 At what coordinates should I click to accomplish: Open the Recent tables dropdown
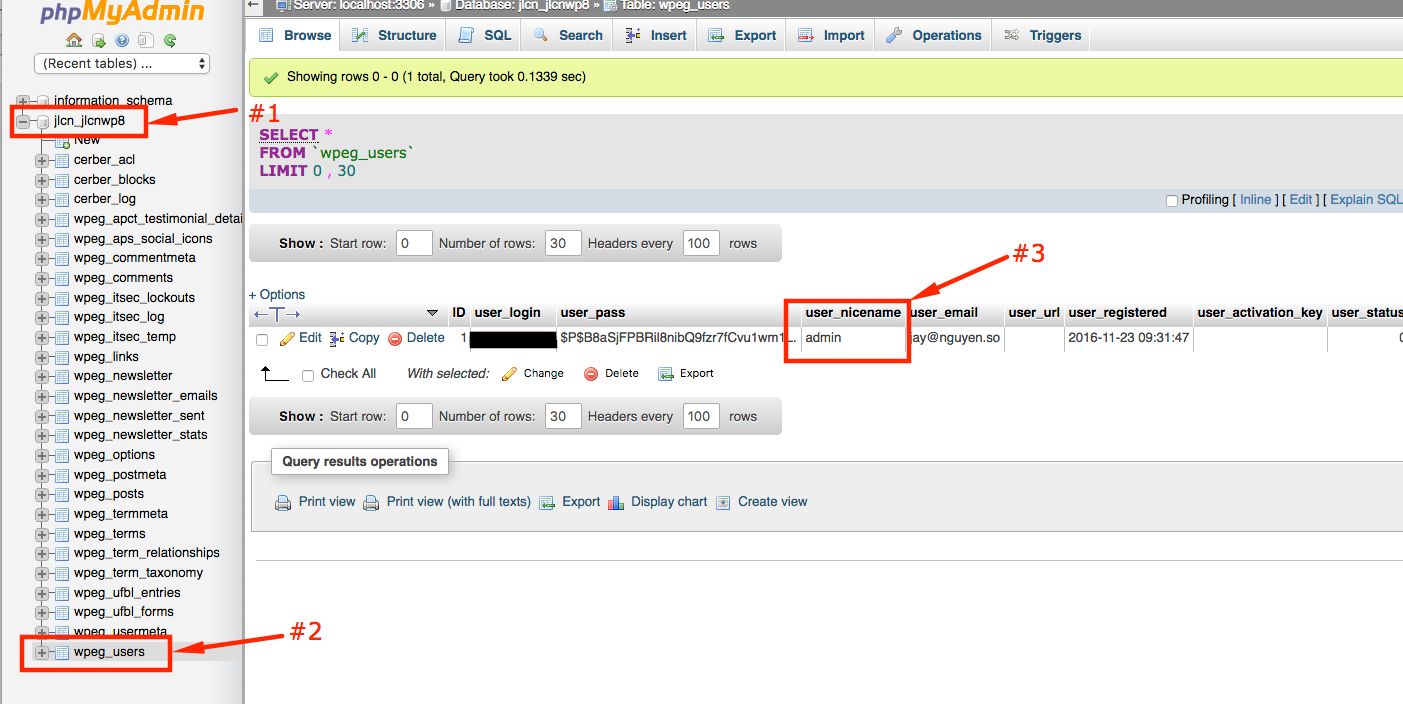122,64
